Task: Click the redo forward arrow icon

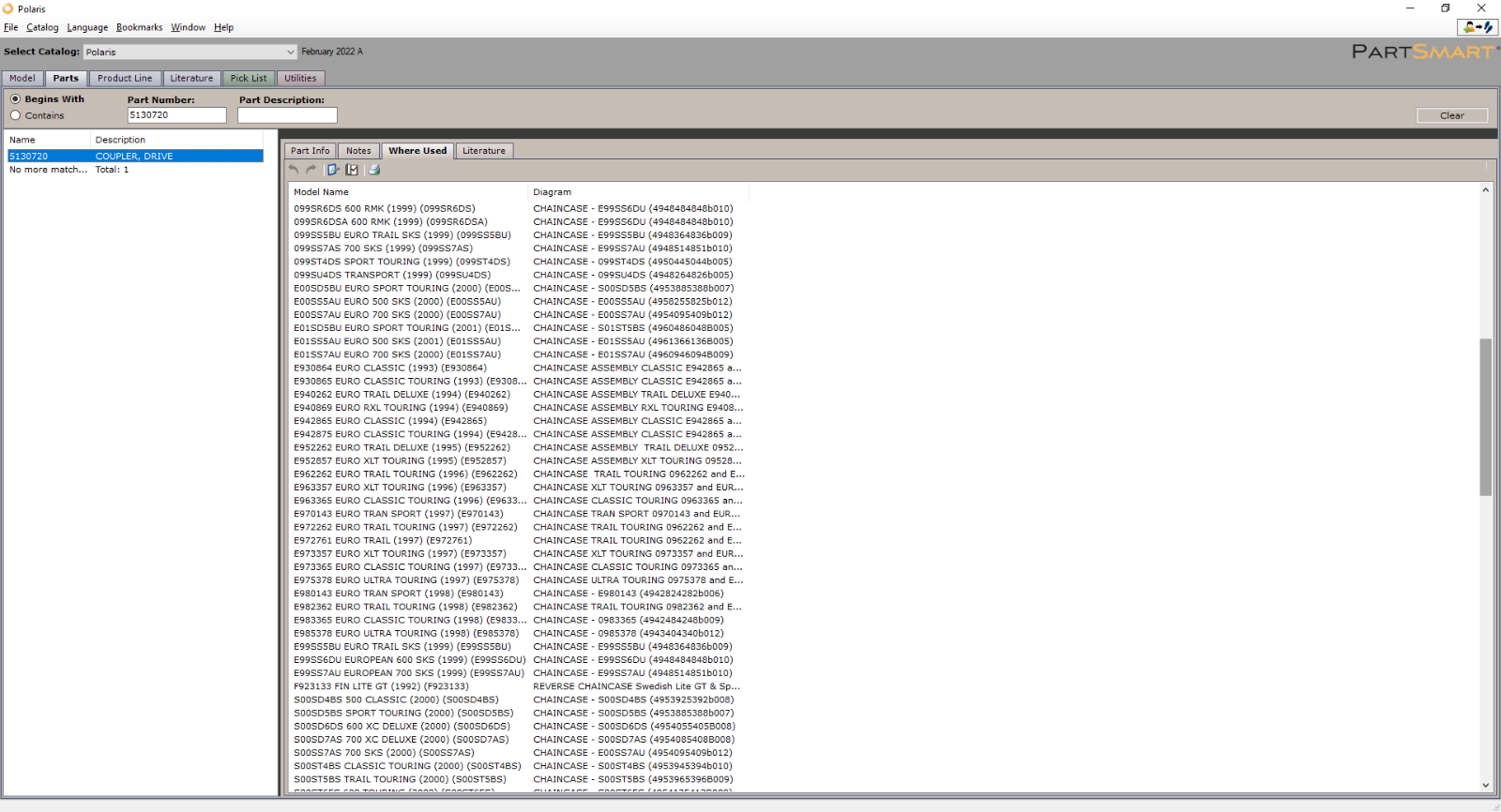Action: tap(311, 170)
